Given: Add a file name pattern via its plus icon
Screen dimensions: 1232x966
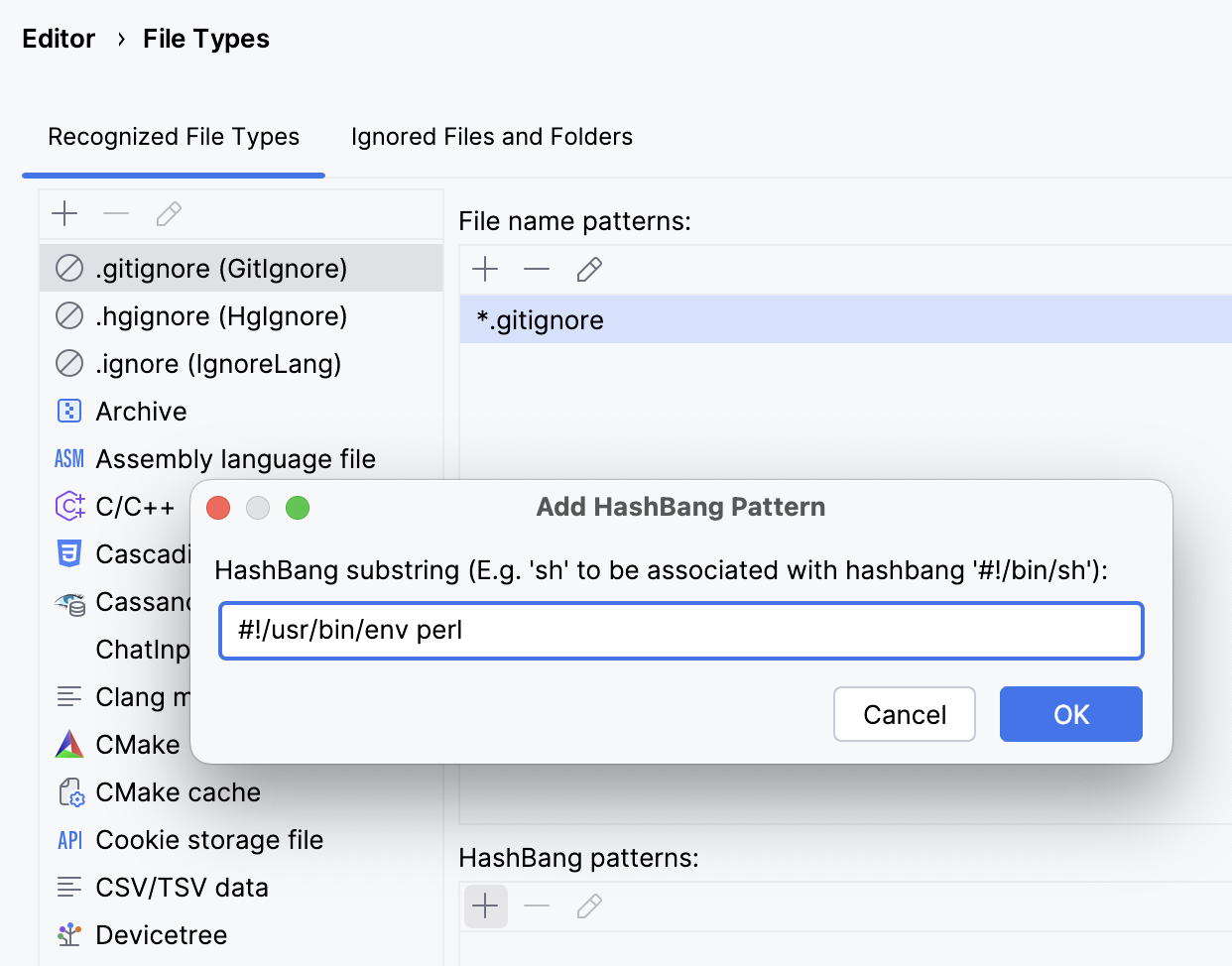Looking at the screenshot, I should click(x=485, y=269).
